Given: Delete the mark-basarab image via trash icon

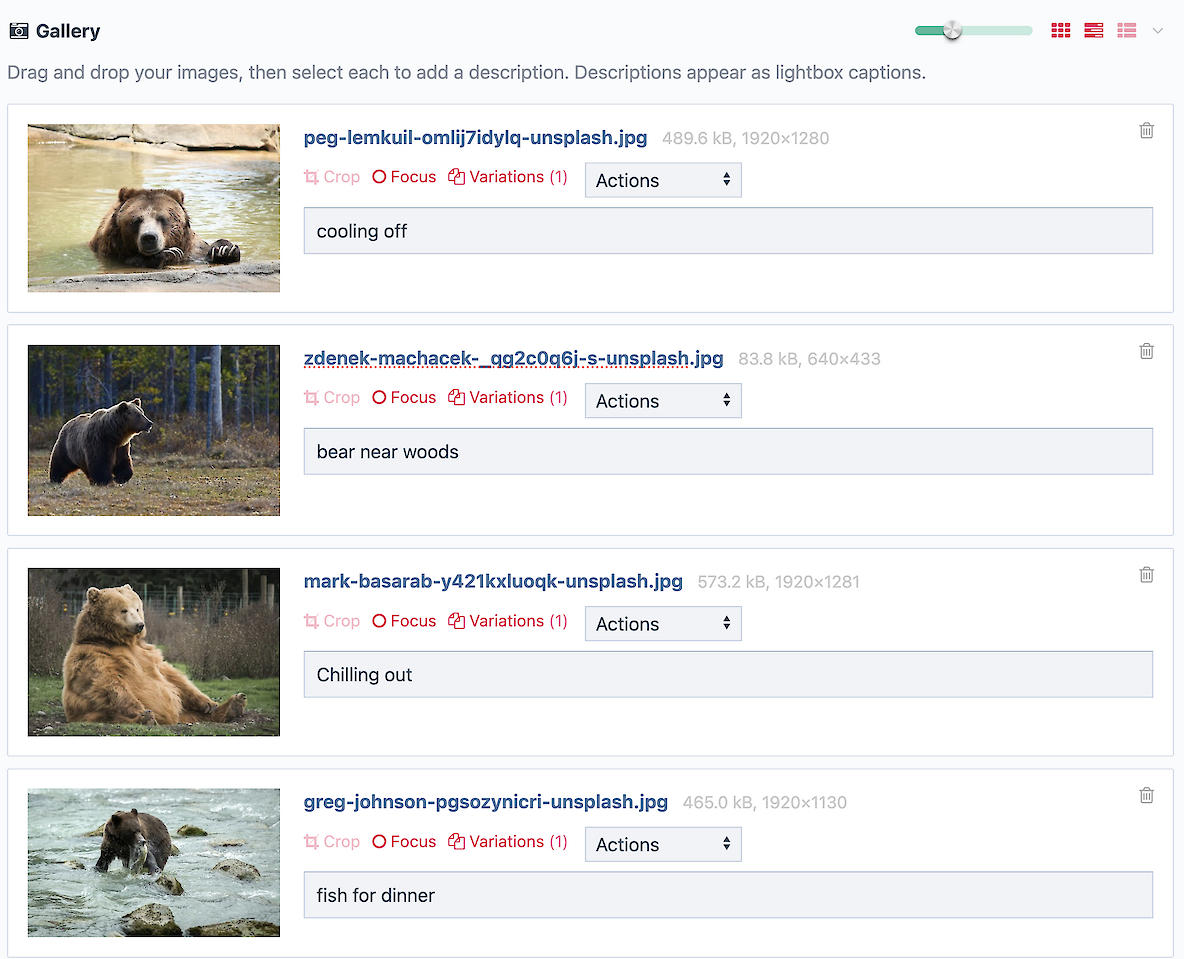Looking at the screenshot, I should (x=1146, y=575).
